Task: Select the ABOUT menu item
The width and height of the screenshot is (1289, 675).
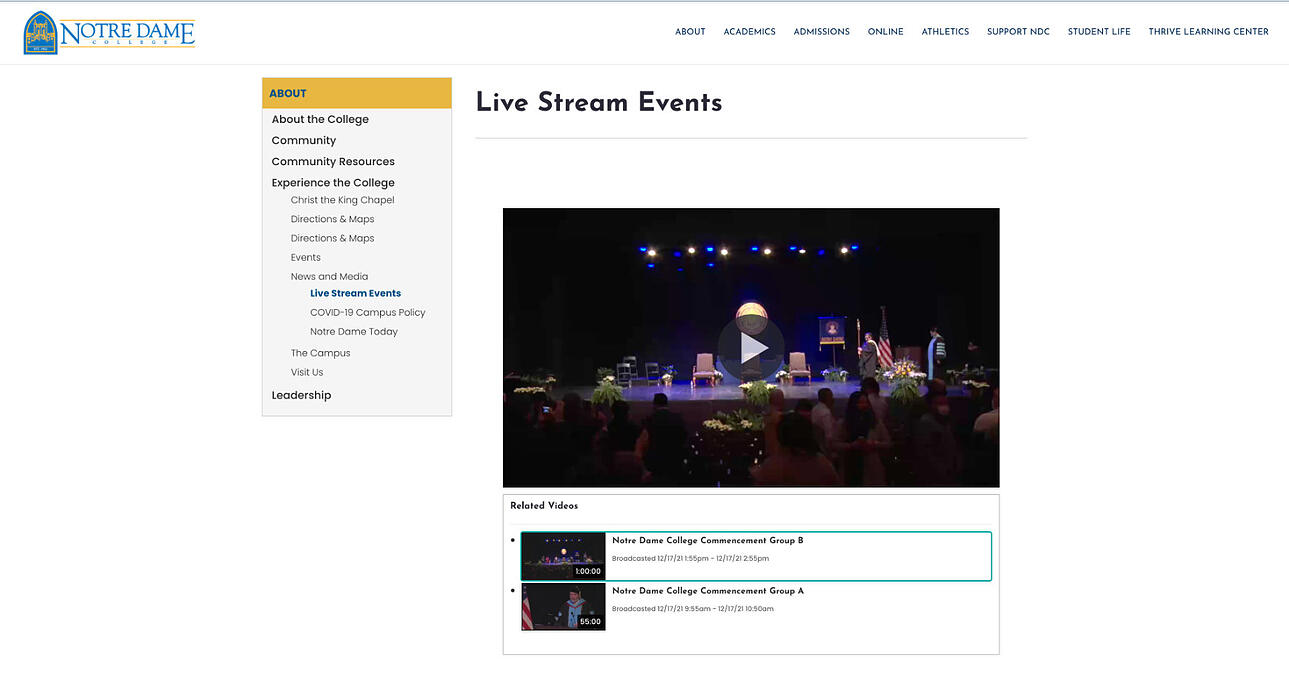Action: [690, 31]
